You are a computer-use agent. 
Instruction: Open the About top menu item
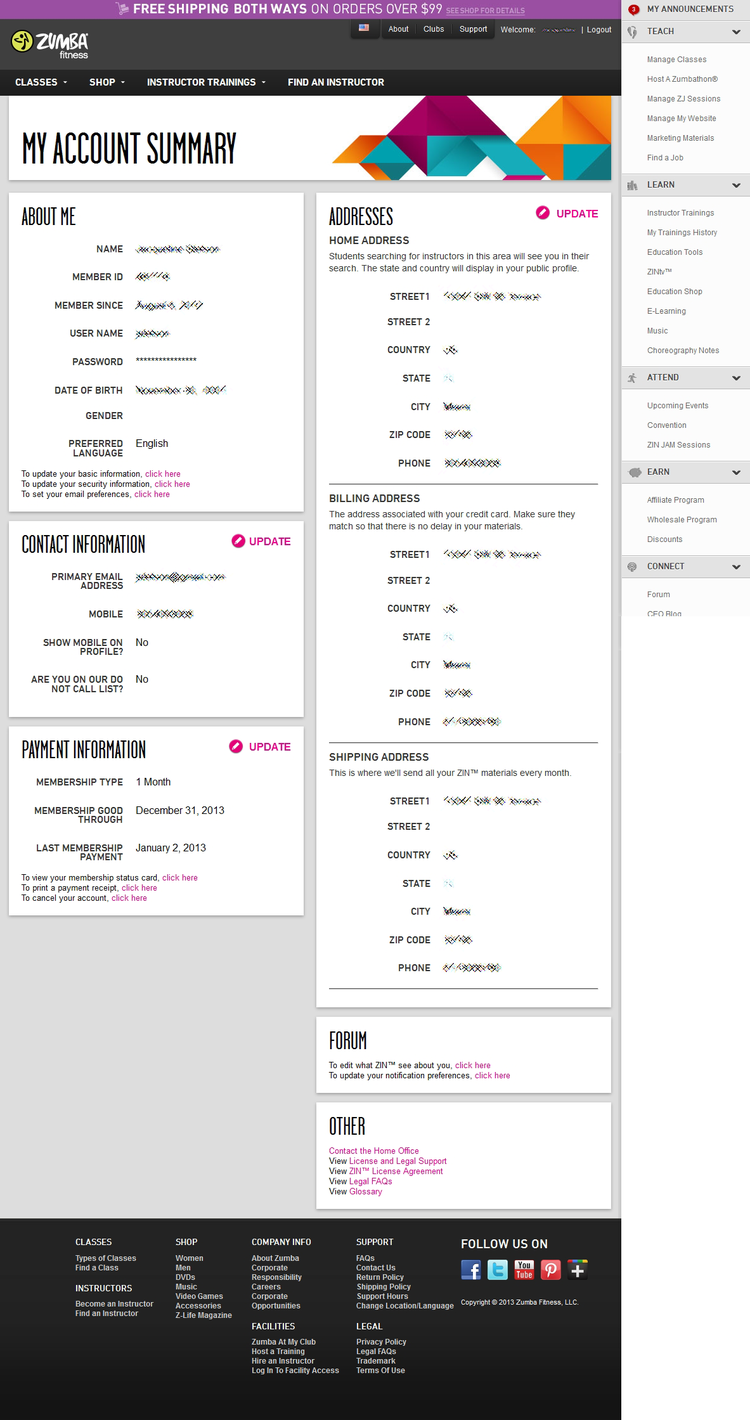[398, 29]
